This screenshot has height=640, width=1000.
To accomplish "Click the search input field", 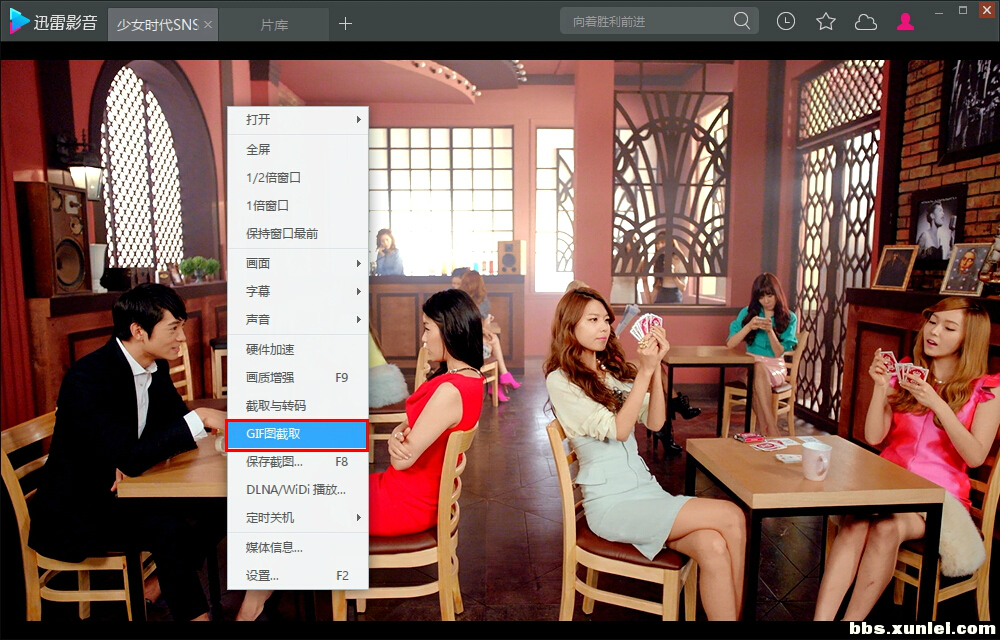I will (x=645, y=21).
